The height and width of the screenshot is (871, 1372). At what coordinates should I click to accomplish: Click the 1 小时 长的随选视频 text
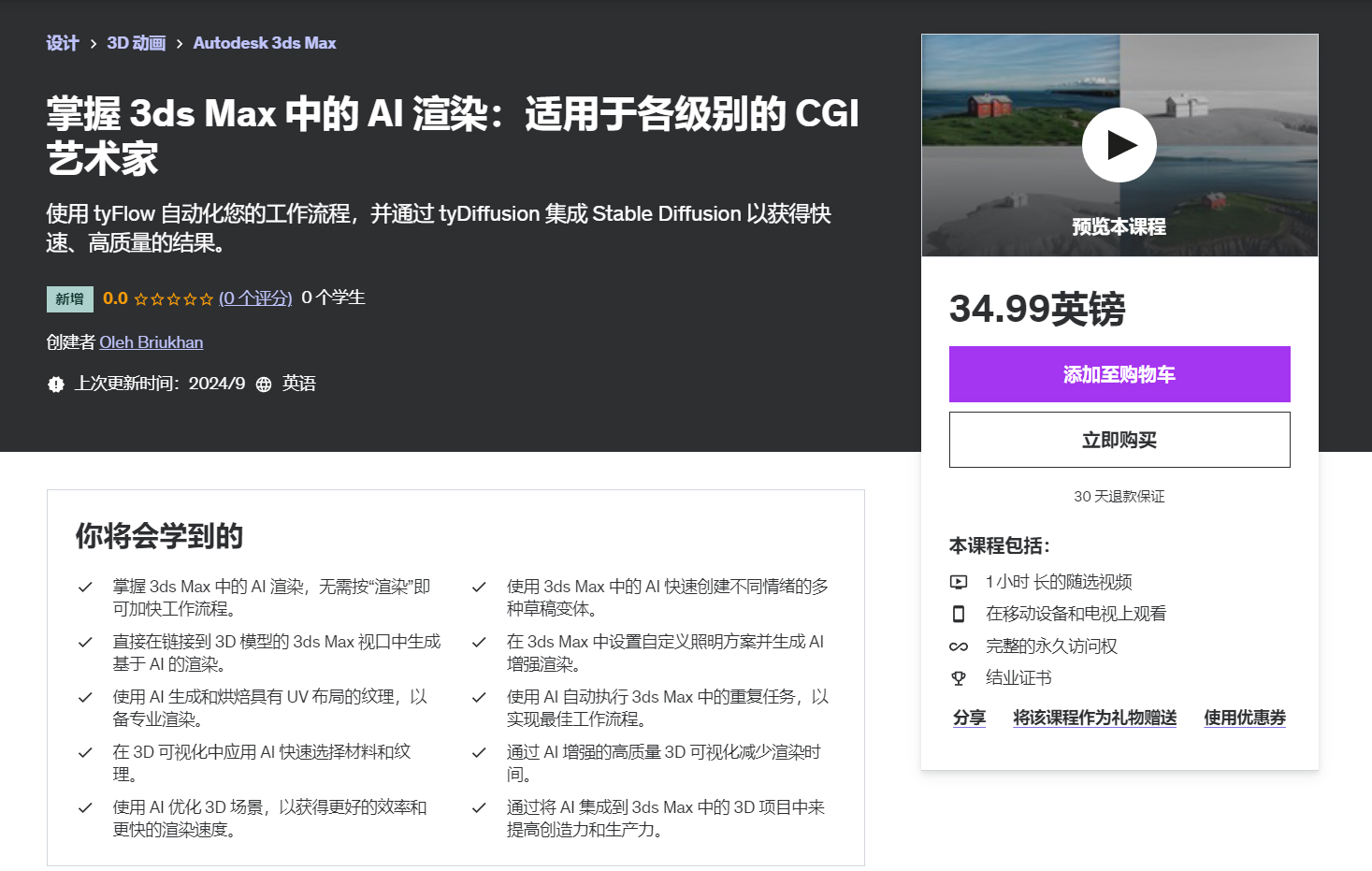[x=1059, y=582]
